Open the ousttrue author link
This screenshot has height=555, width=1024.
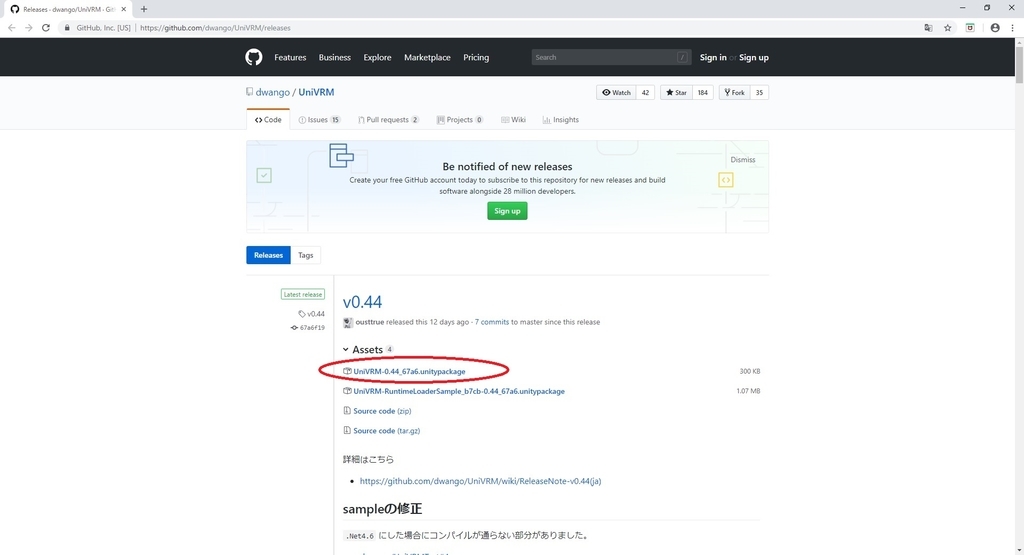[x=370, y=322]
